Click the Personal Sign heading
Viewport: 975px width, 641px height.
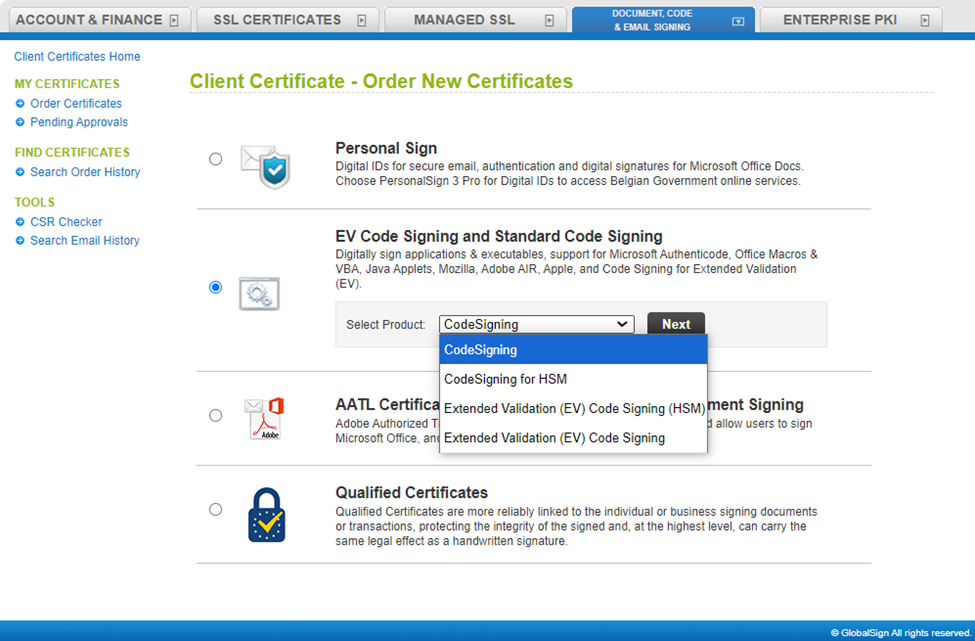pyautogui.click(x=386, y=149)
